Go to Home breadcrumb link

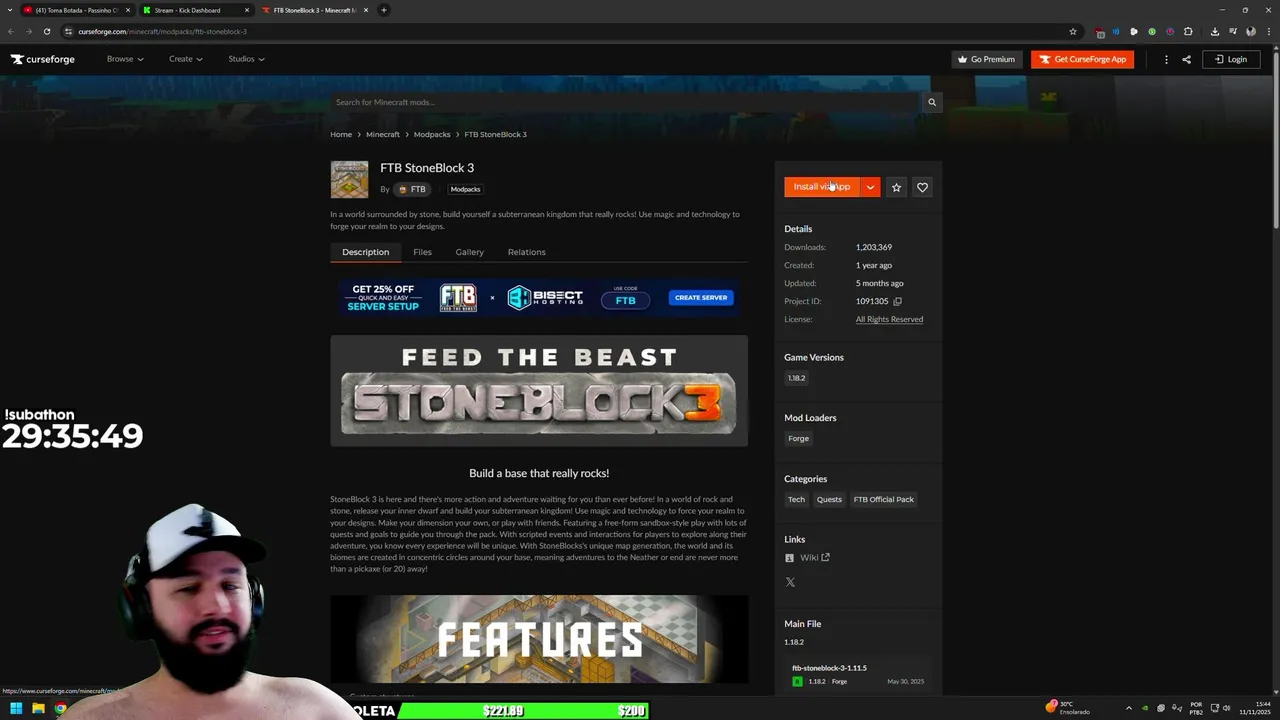coord(341,134)
